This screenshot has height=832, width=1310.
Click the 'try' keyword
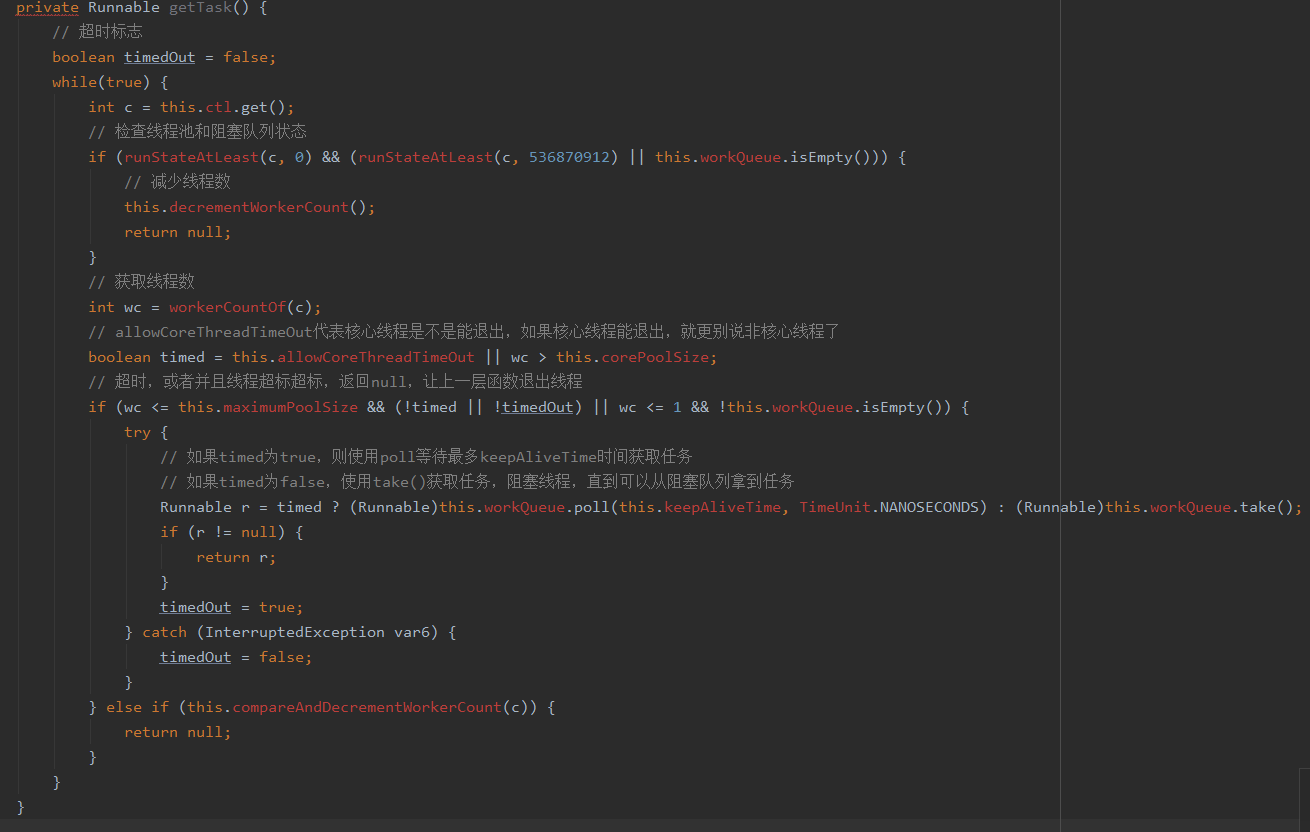tap(137, 432)
